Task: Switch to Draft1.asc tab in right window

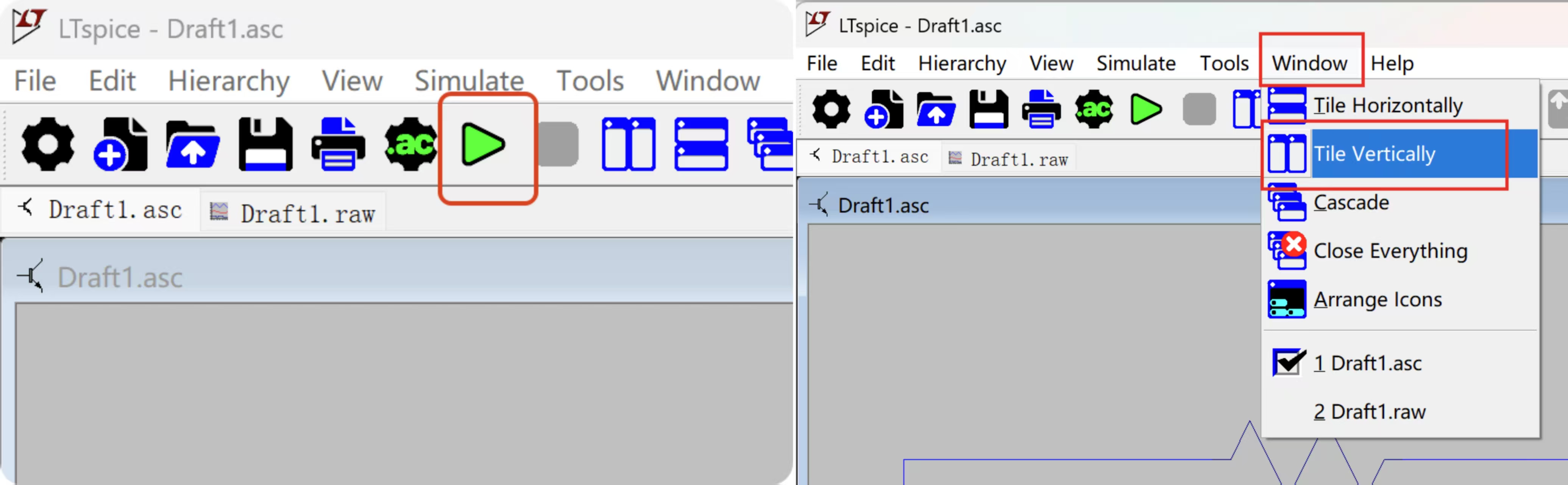Action: [869, 156]
